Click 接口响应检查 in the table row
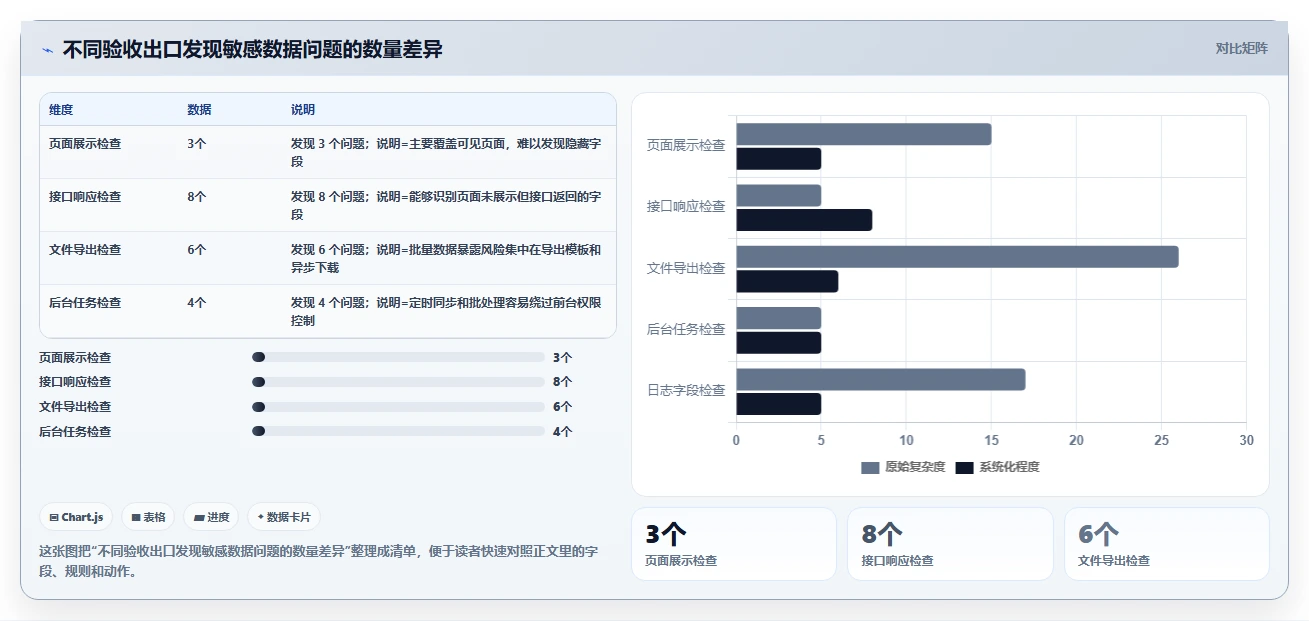Screen dimensions: 1309x621 [85, 196]
